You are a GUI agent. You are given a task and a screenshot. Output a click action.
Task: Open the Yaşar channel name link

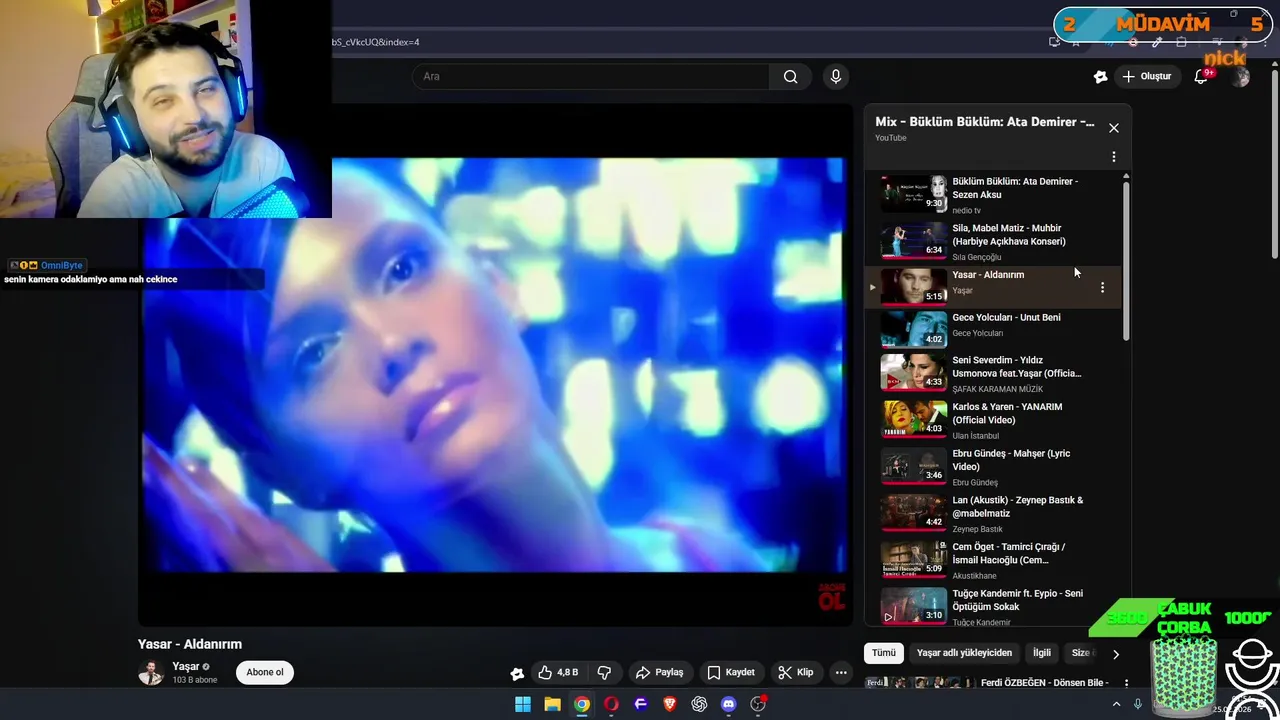(185, 667)
